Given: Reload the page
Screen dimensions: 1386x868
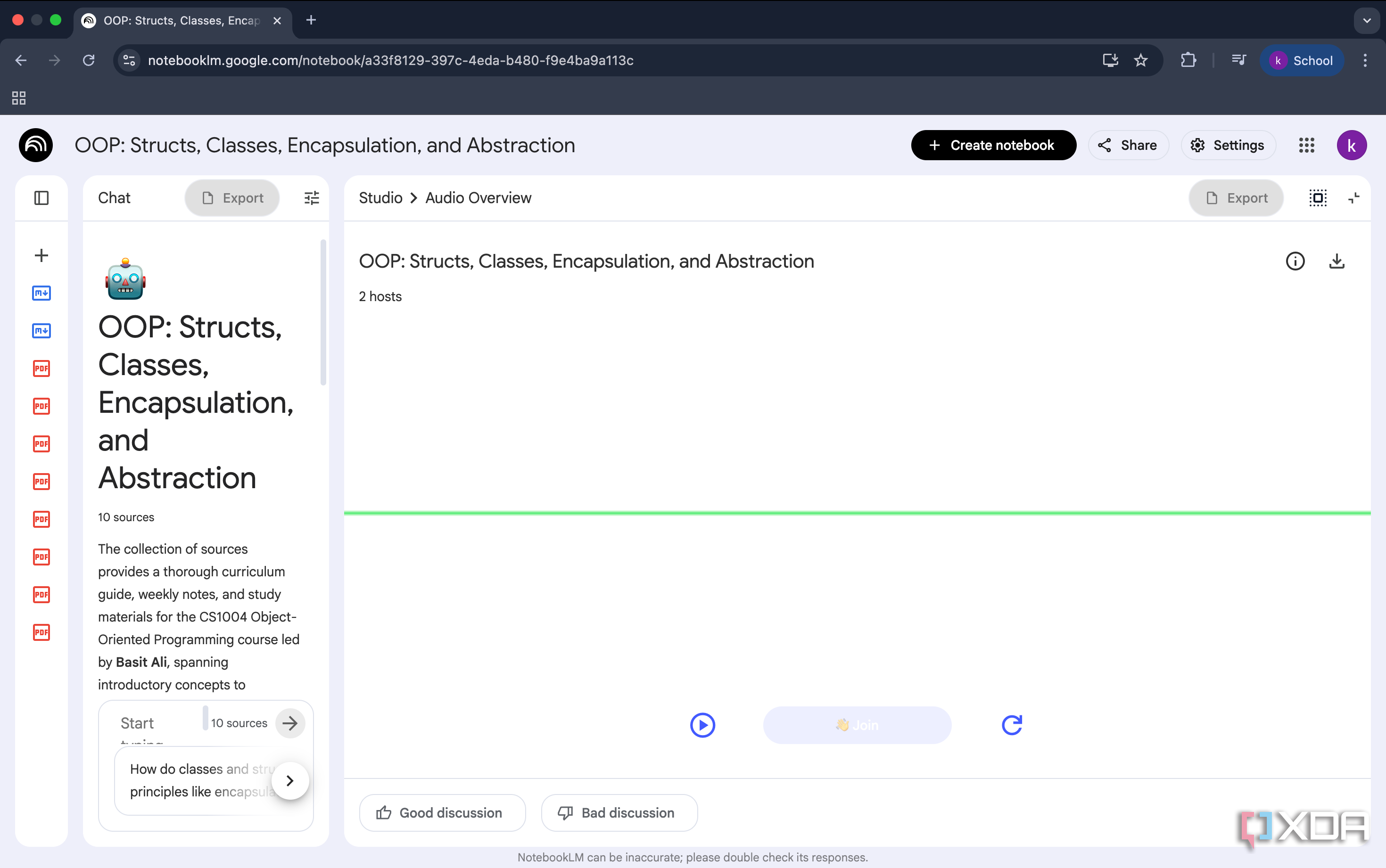Looking at the screenshot, I should tap(89, 60).
